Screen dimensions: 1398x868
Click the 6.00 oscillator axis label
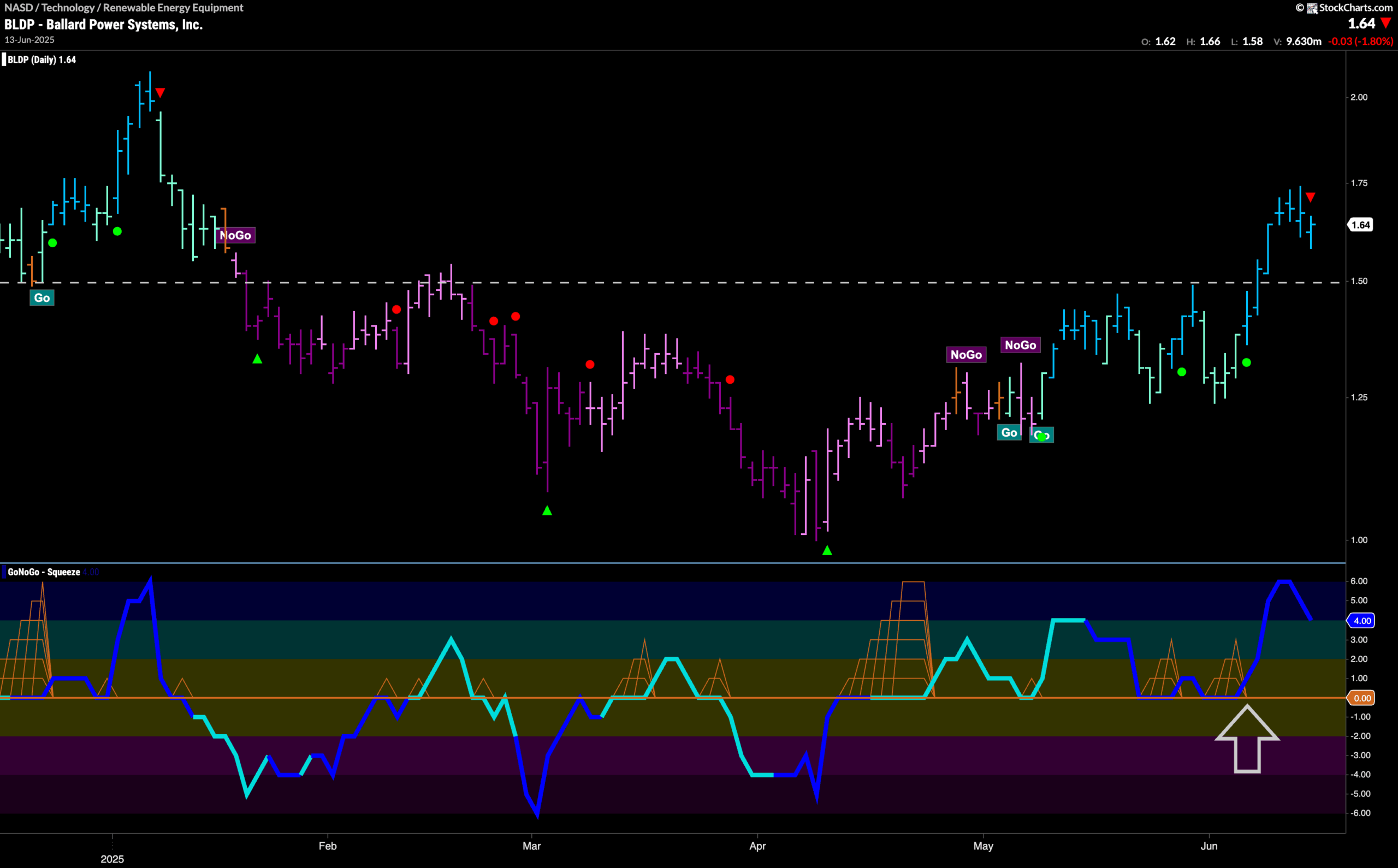click(1359, 581)
